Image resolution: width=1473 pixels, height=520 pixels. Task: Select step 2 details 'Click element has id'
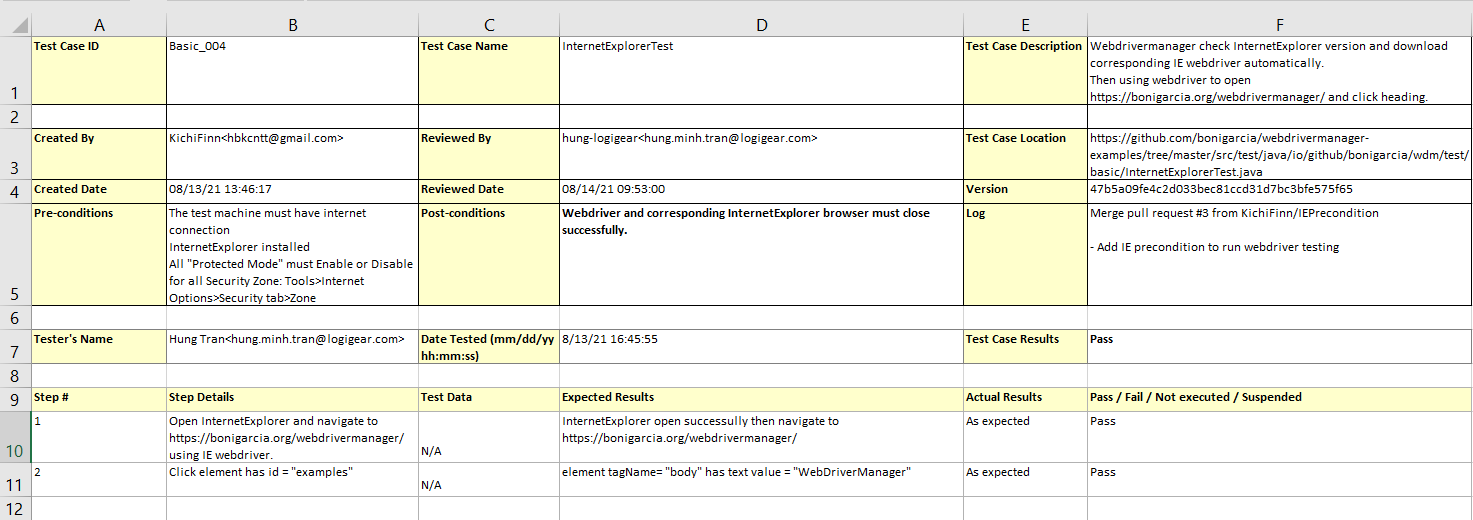tap(292, 480)
